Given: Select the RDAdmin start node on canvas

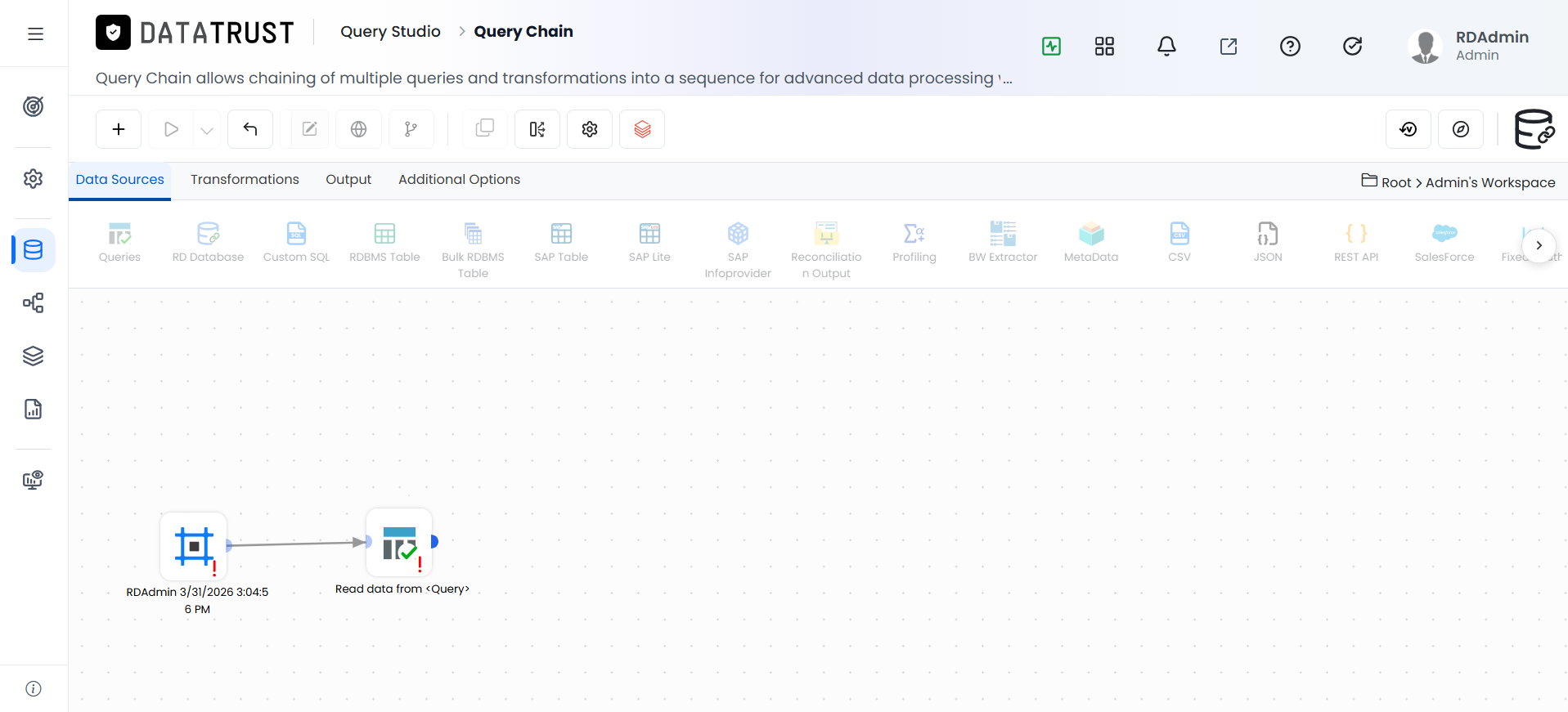Looking at the screenshot, I should tap(194, 546).
